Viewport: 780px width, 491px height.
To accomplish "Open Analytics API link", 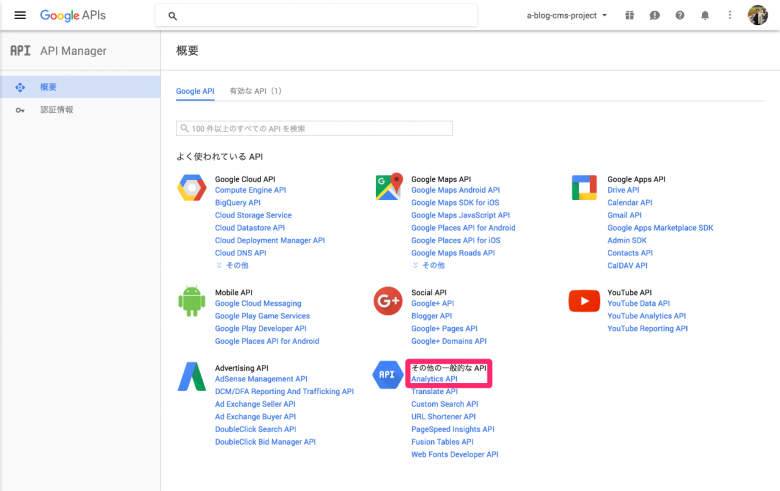I will click(434, 379).
